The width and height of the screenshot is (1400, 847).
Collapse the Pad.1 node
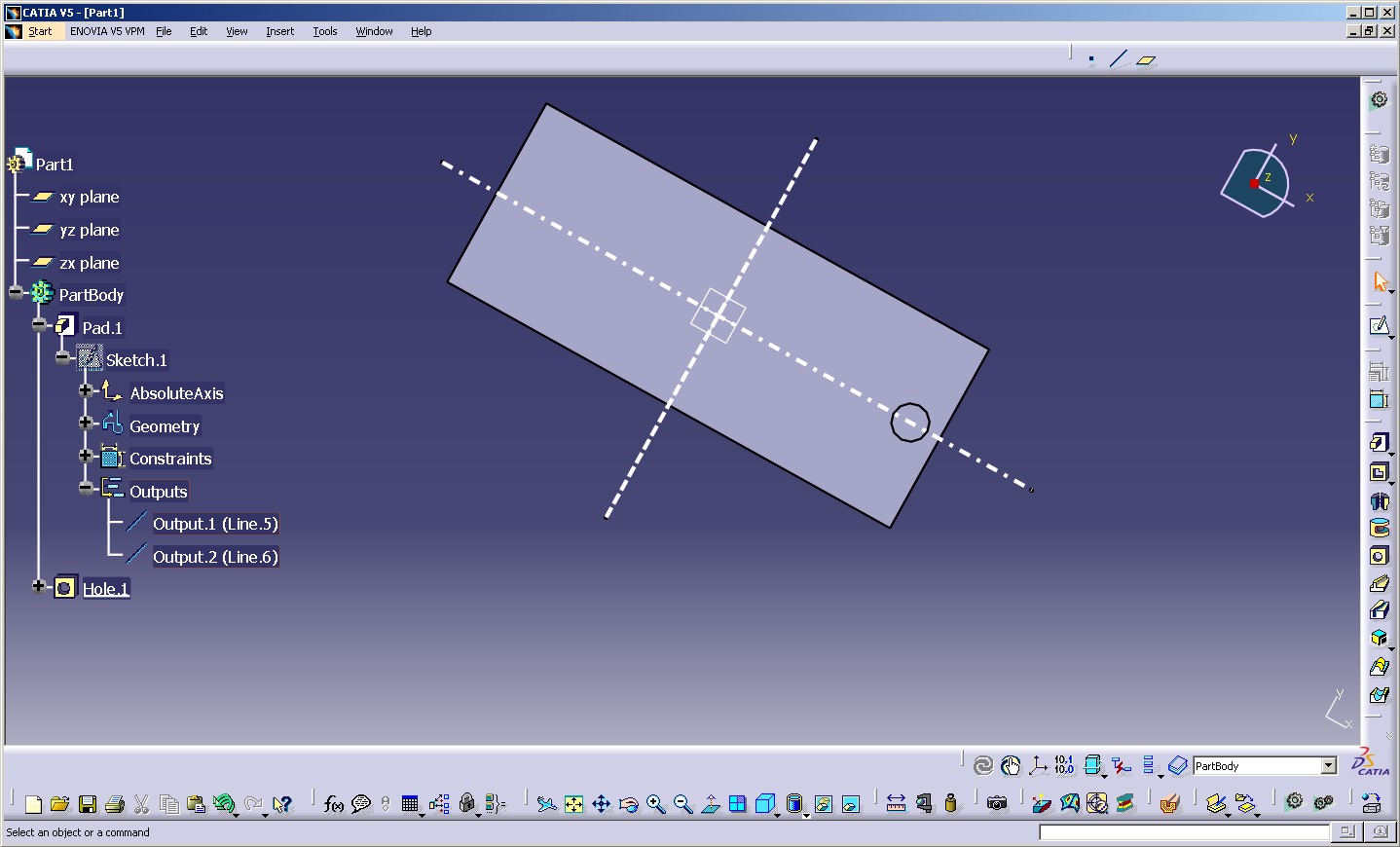click(x=39, y=325)
